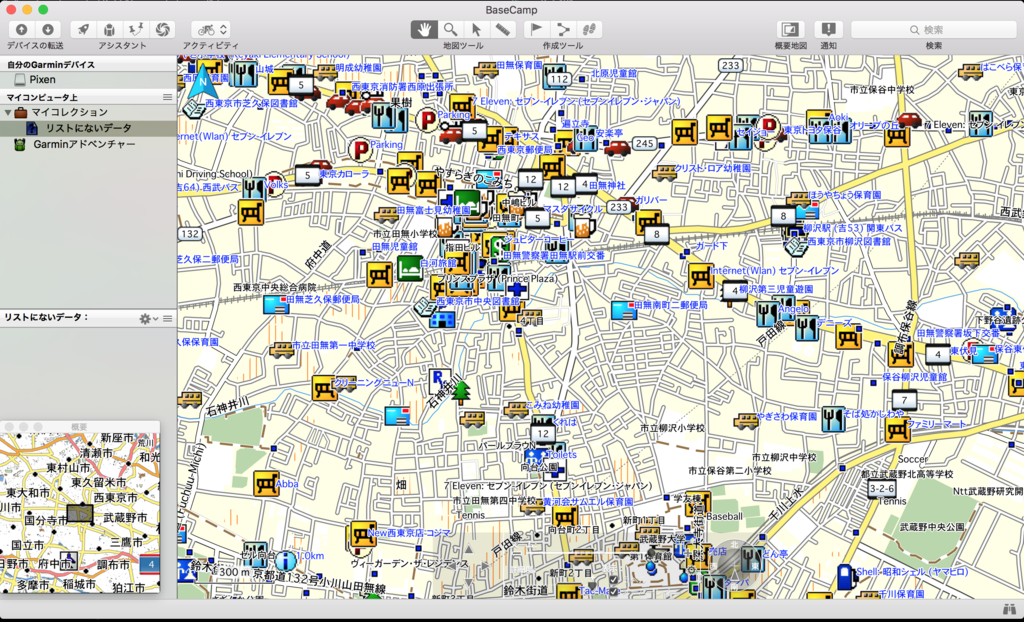Select the route creation tool

coord(562,29)
